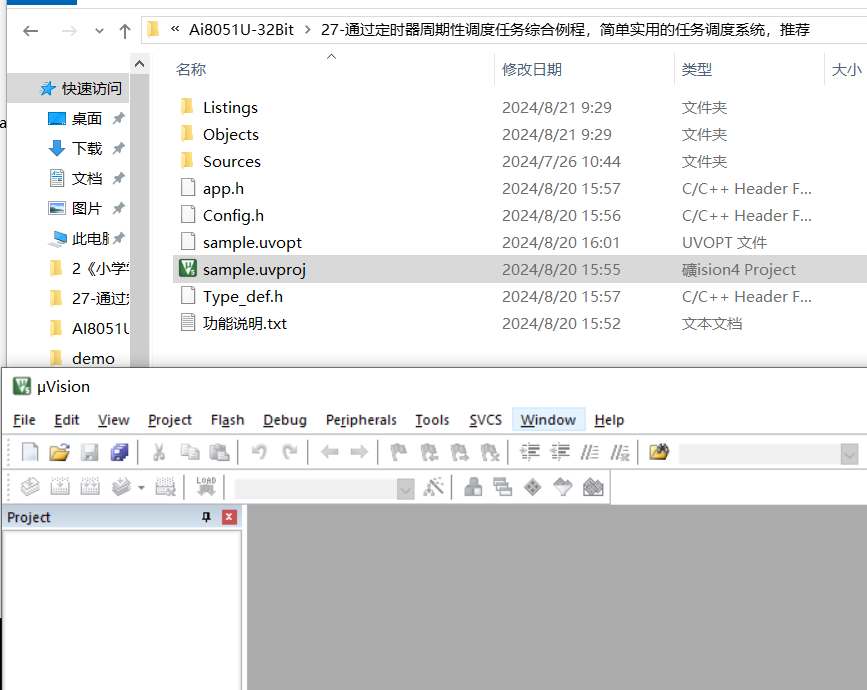Click the New file toolbar icon
Screen dimensions: 867x690
(30, 452)
